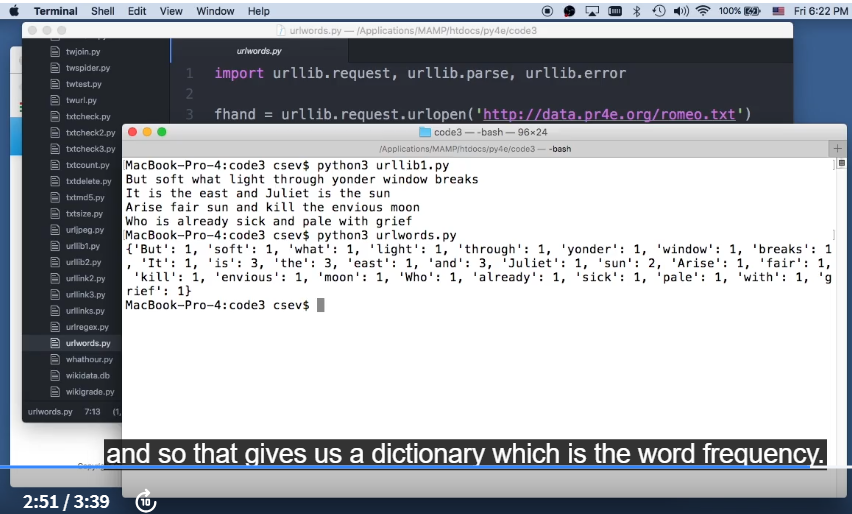The width and height of the screenshot is (852, 514).
Task: Open txtcount.py in the editor sidebar
Action: [x=87, y=165]
